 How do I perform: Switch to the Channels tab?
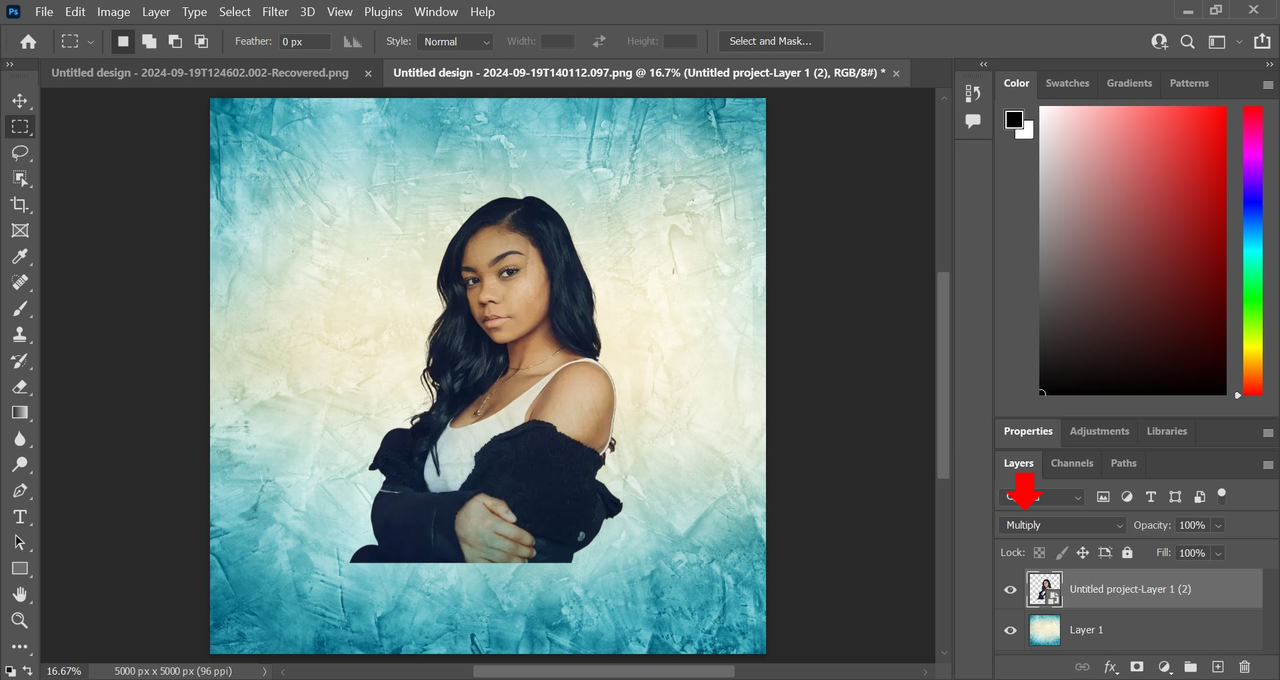1072,463
